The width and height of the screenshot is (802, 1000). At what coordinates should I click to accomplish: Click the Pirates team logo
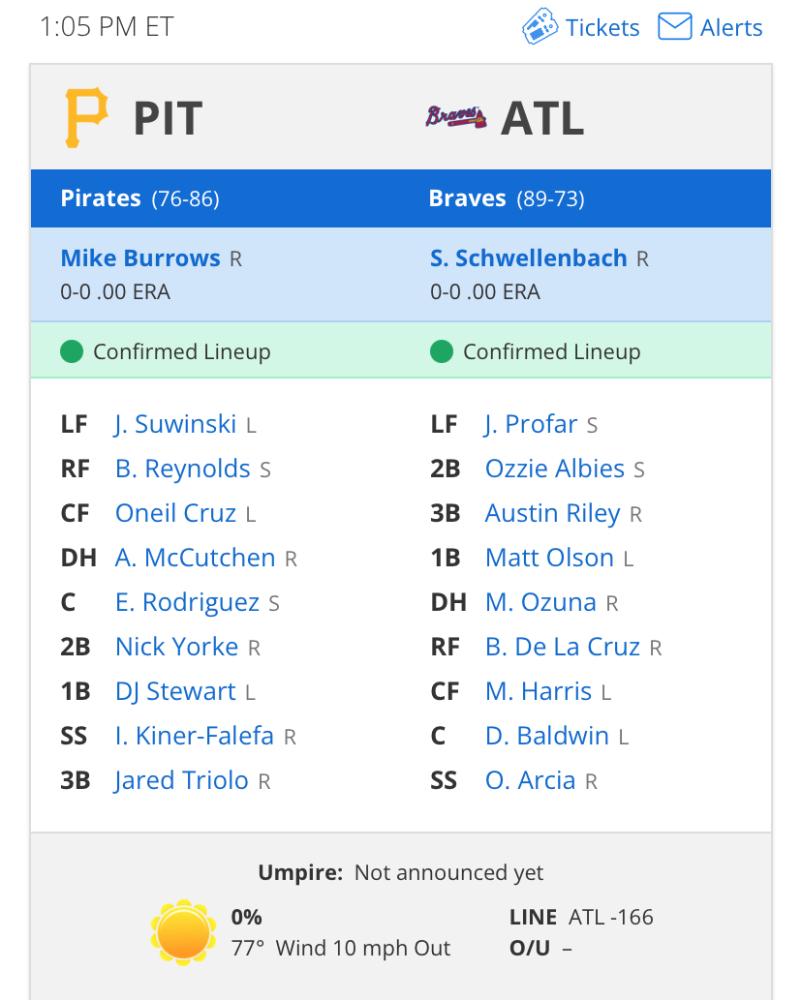click(86, 118)
